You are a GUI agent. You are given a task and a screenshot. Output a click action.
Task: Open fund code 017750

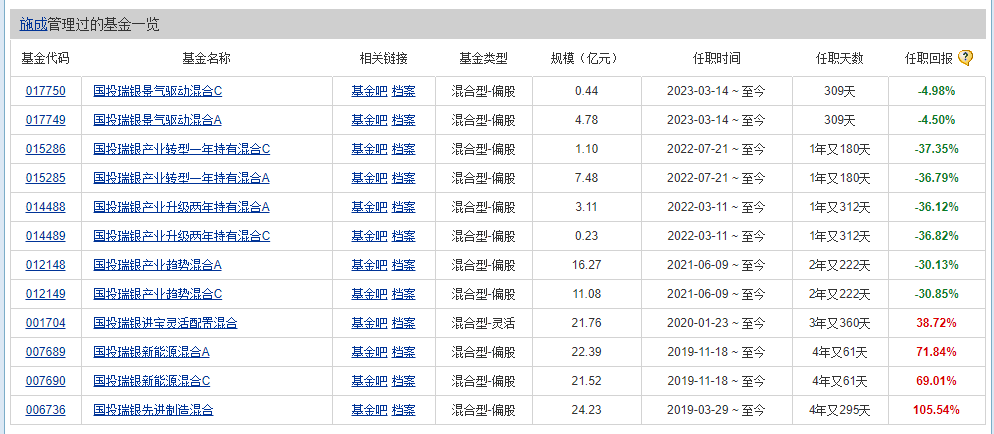tap(46, 91)
